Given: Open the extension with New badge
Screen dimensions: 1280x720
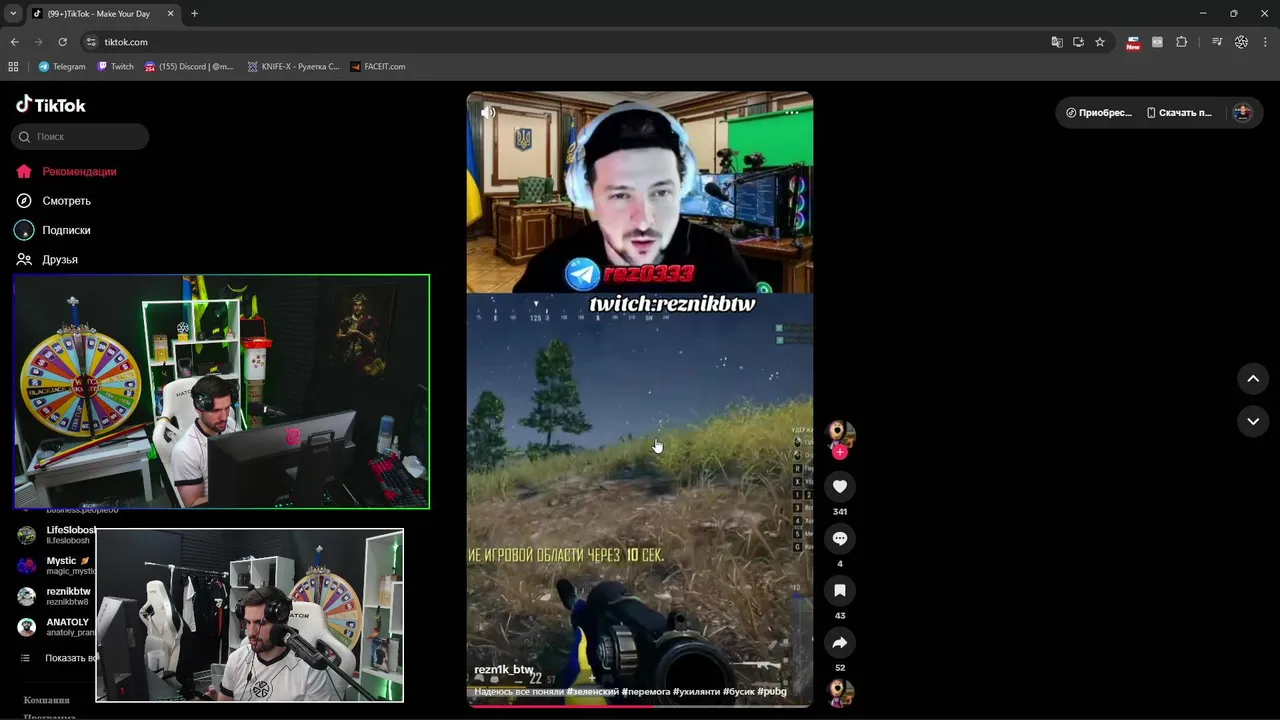Looking at the screenshot, I should [1133, 42].
